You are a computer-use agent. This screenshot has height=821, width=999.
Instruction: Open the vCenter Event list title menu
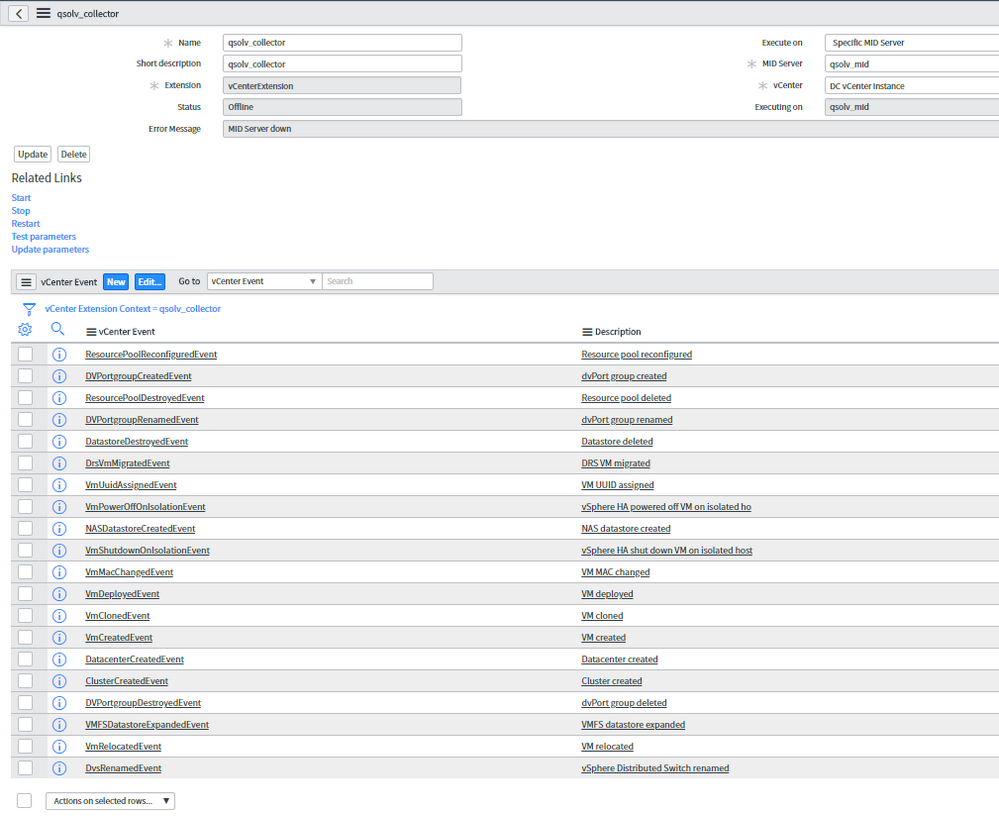point(25,281)
